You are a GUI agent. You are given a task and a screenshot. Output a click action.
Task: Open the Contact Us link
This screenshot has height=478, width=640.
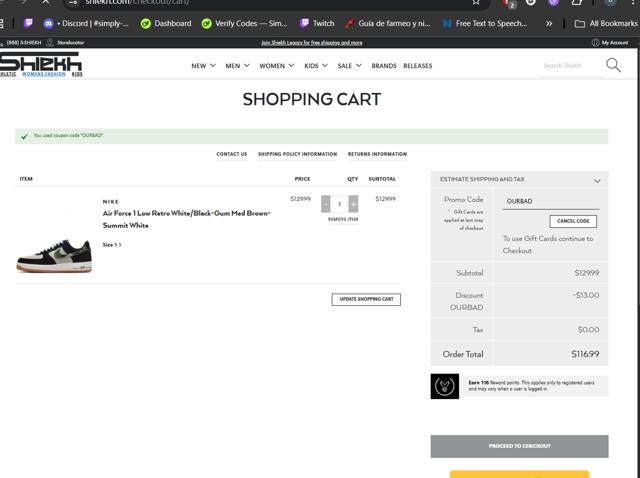click(x=231, y=154)
